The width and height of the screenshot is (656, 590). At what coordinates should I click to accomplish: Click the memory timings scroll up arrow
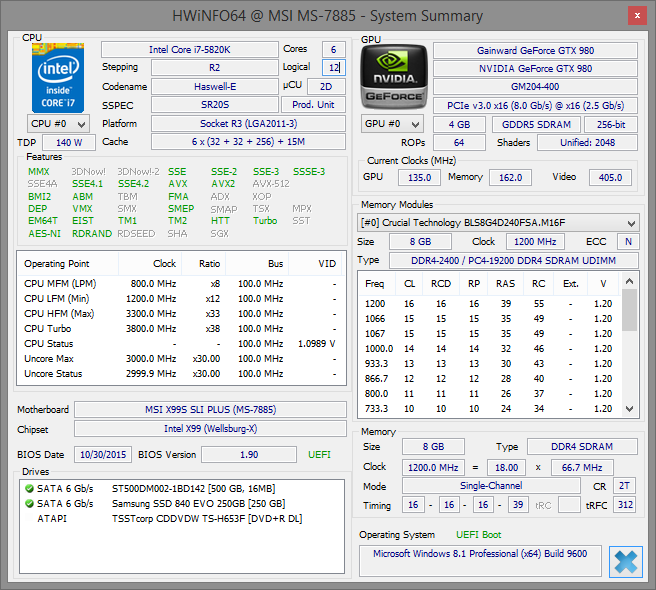630,281
